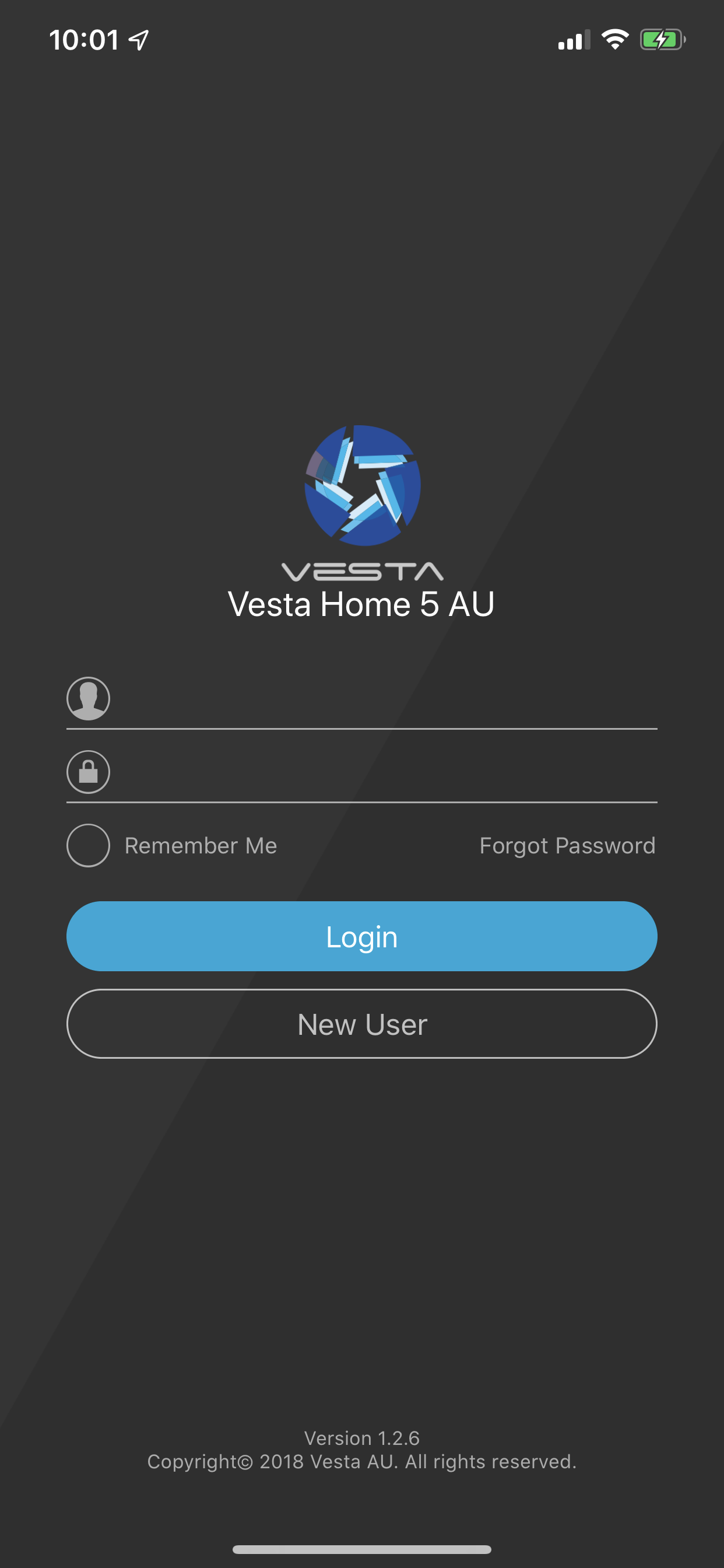Image resolution: width=724 pixels, height=1568 pixels.
Task: Tap the copyright Vesta AU notice
Action: click(362, 1461)
